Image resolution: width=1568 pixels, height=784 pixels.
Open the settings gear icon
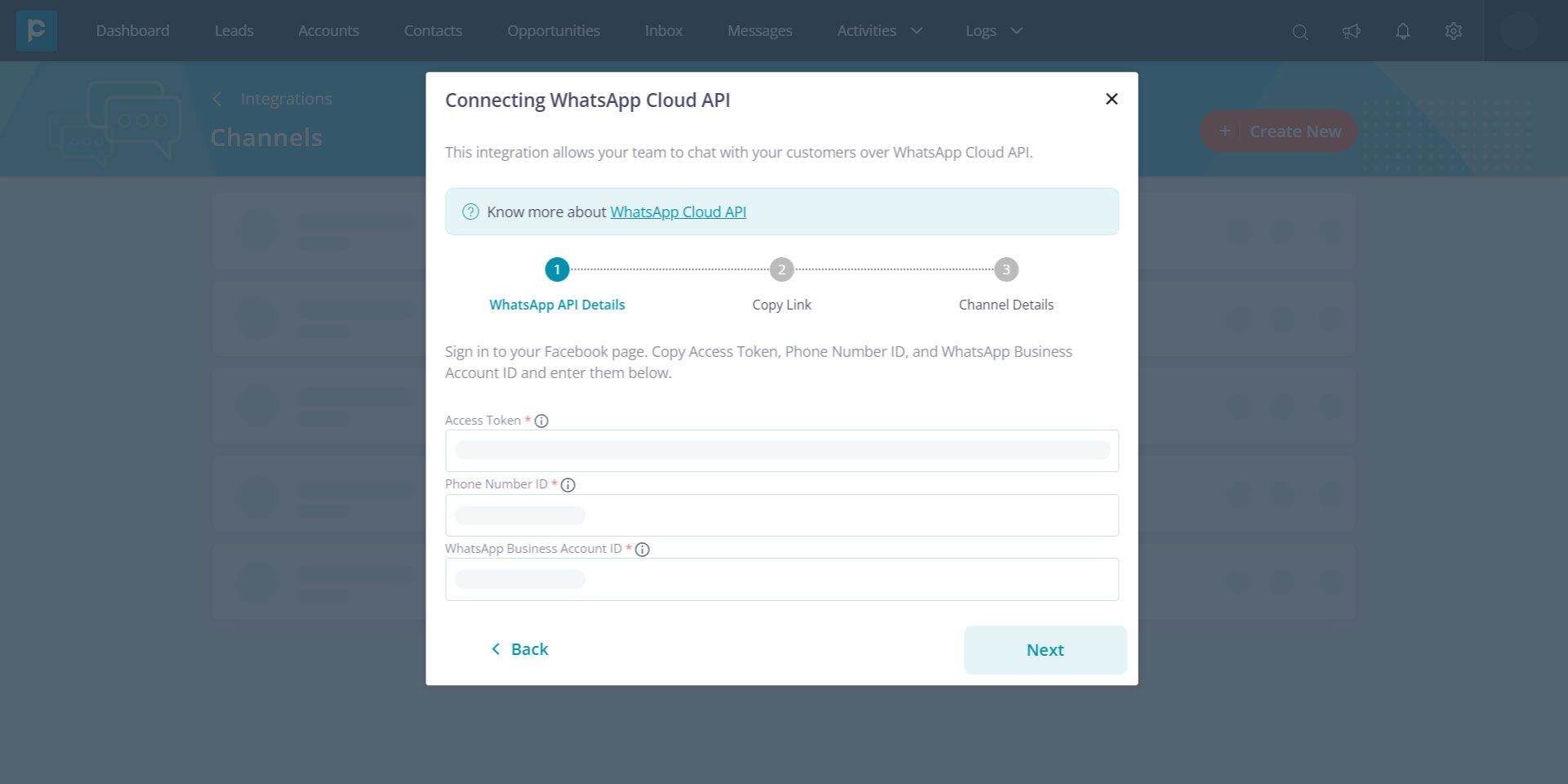tap(1454, 31)
